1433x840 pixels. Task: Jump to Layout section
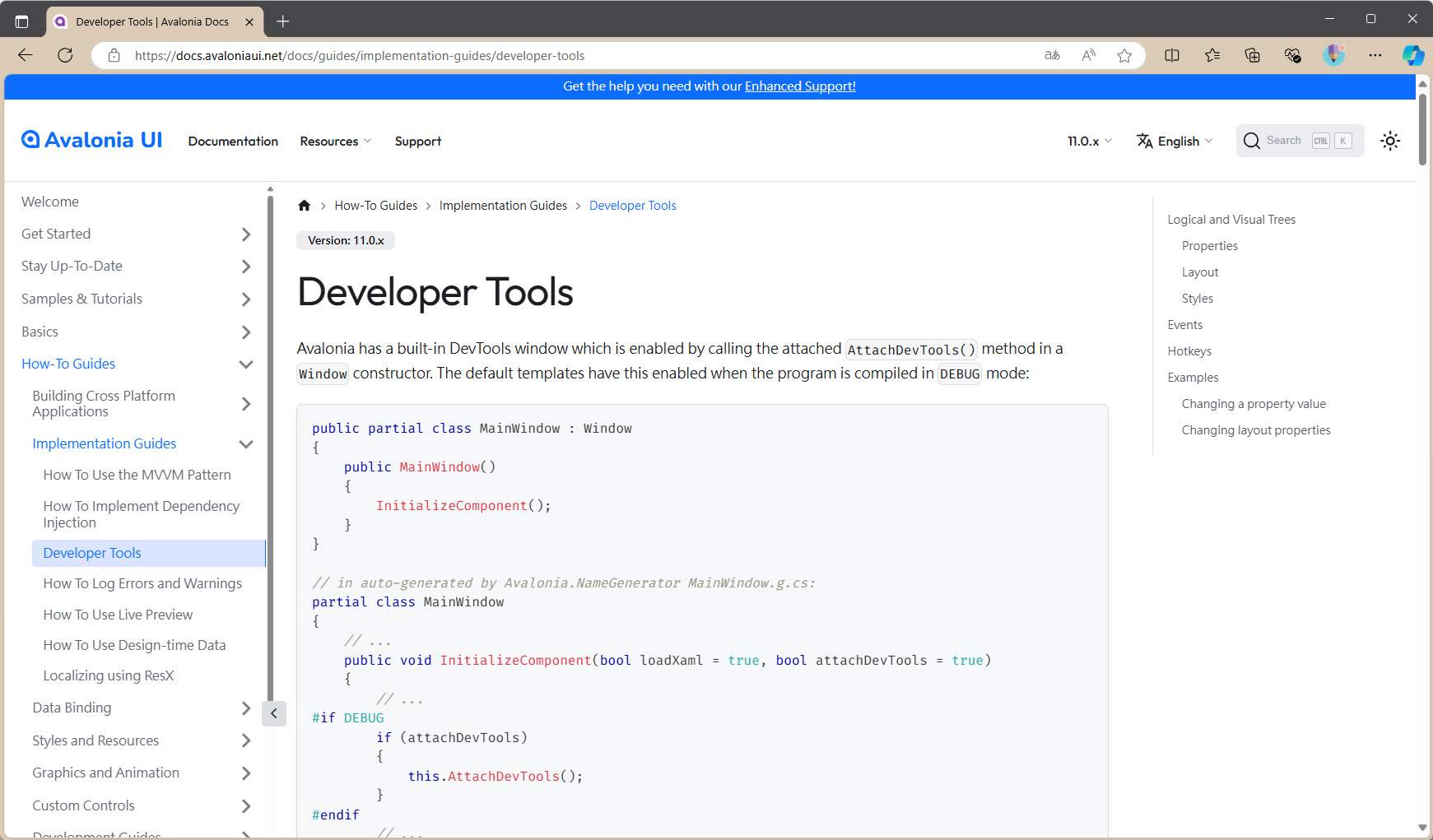[1200, 272]
